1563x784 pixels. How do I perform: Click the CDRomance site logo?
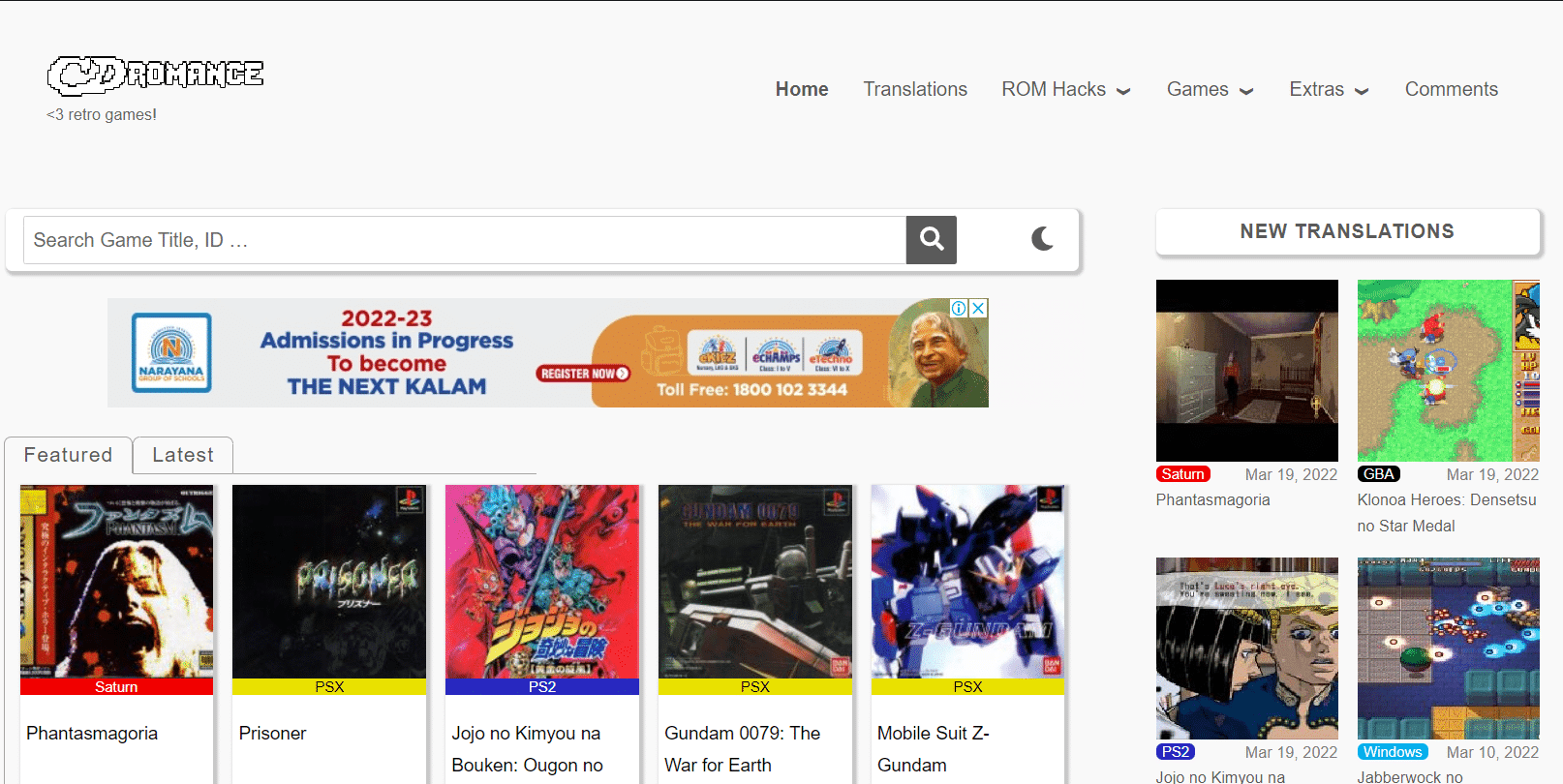(155, 75)
